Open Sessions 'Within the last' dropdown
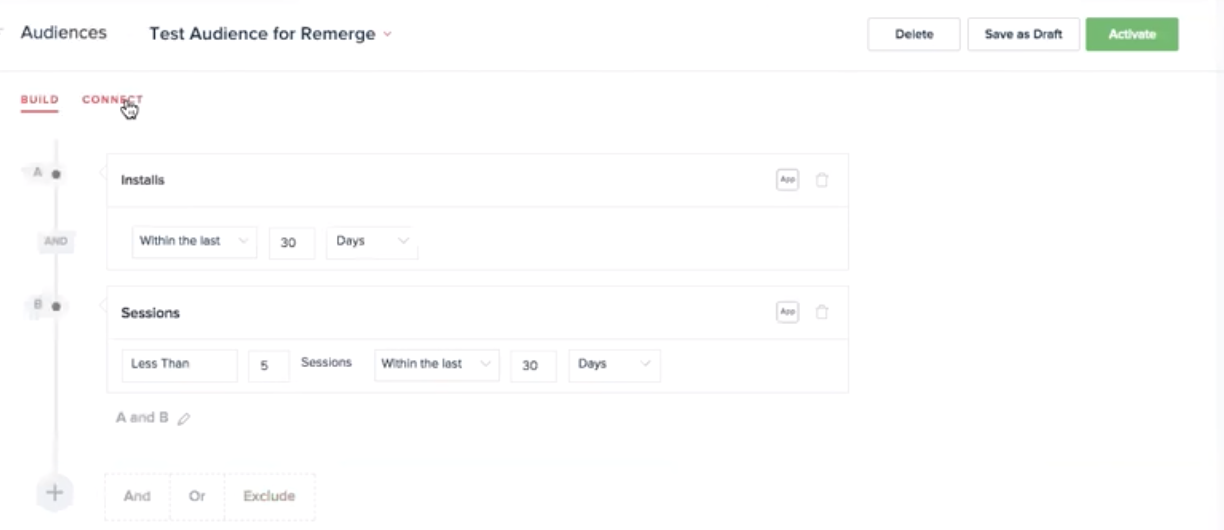This screenshot has height=530, width=1224. 436,365
